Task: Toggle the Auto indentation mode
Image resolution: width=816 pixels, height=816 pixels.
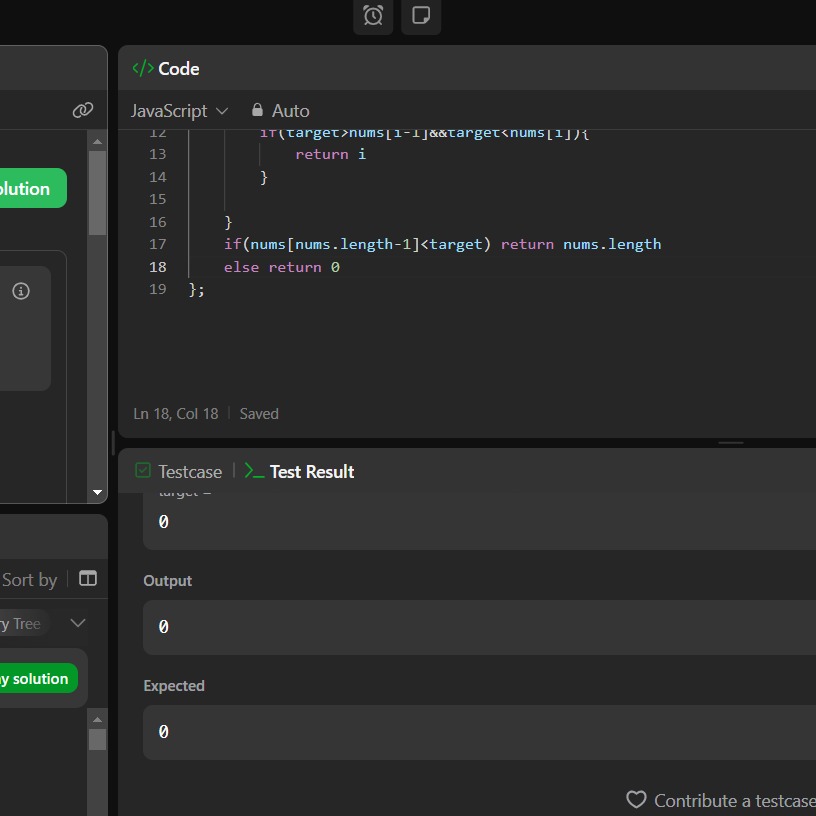Action: click(290, 110)
